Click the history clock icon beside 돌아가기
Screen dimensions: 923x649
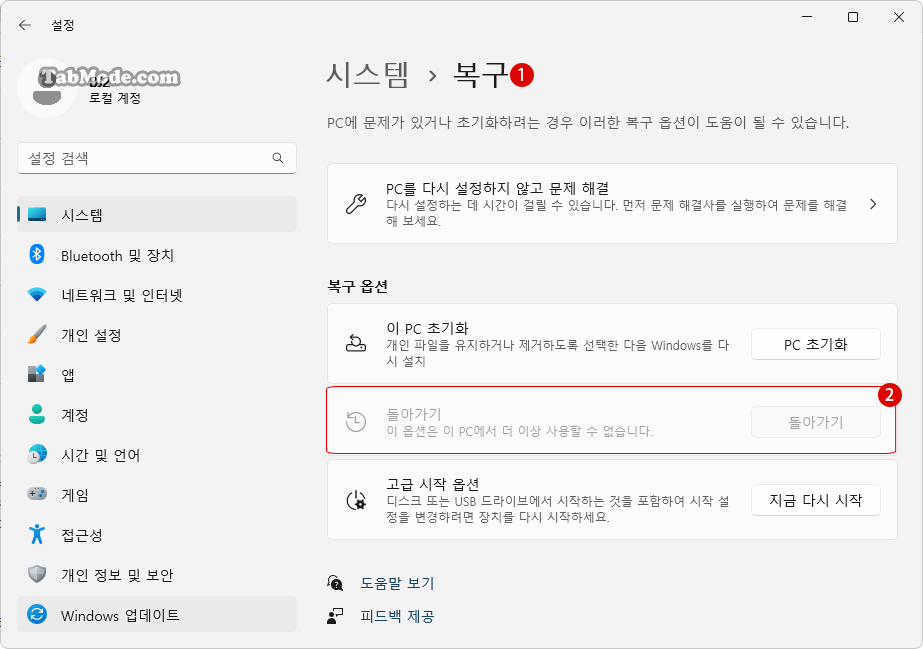pos(356,421)
